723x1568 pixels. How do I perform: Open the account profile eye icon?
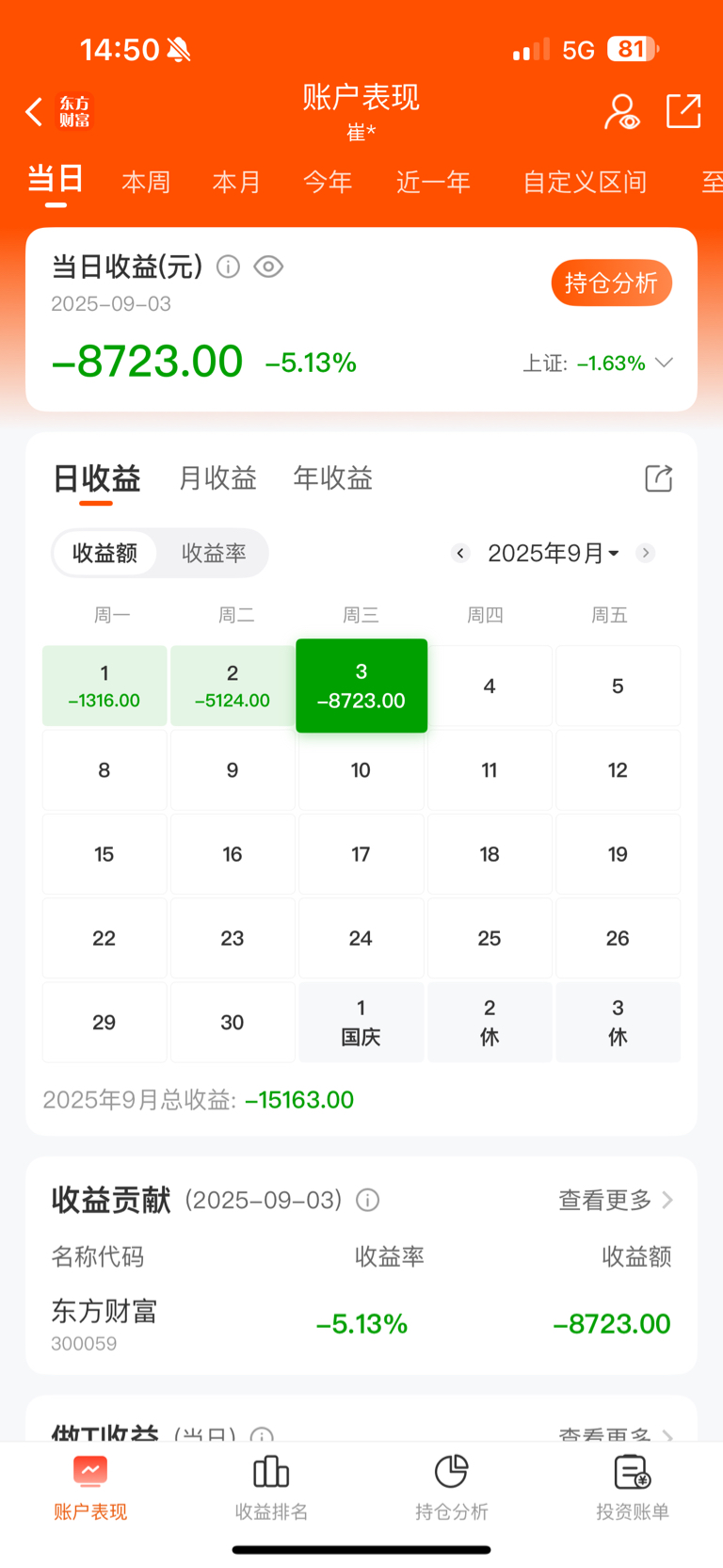click(x=621, y=112)
